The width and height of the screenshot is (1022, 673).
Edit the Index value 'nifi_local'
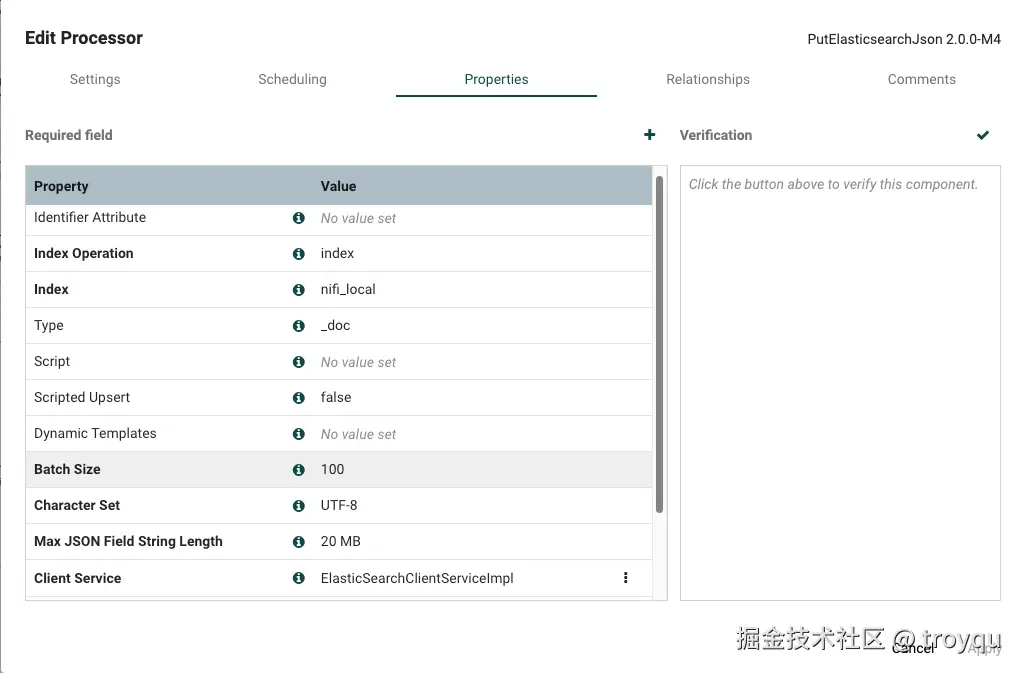coord(348,290)
